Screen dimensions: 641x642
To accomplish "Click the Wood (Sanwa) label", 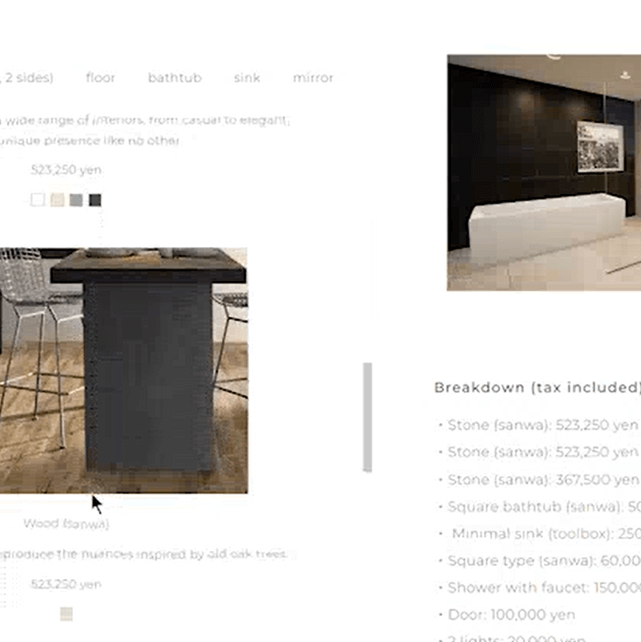I will tap(66, 524).
